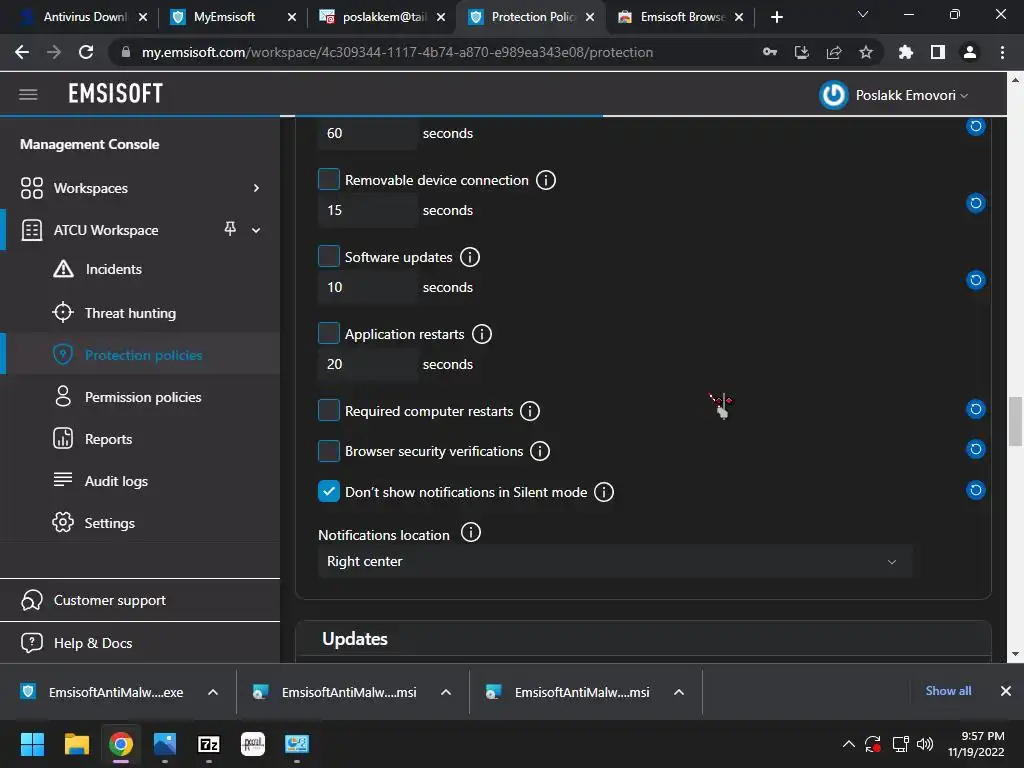Switch to the MyEmsisoft tab
Image resolution: width=1024 pixels, height=768 pixels.
[232, 17]
